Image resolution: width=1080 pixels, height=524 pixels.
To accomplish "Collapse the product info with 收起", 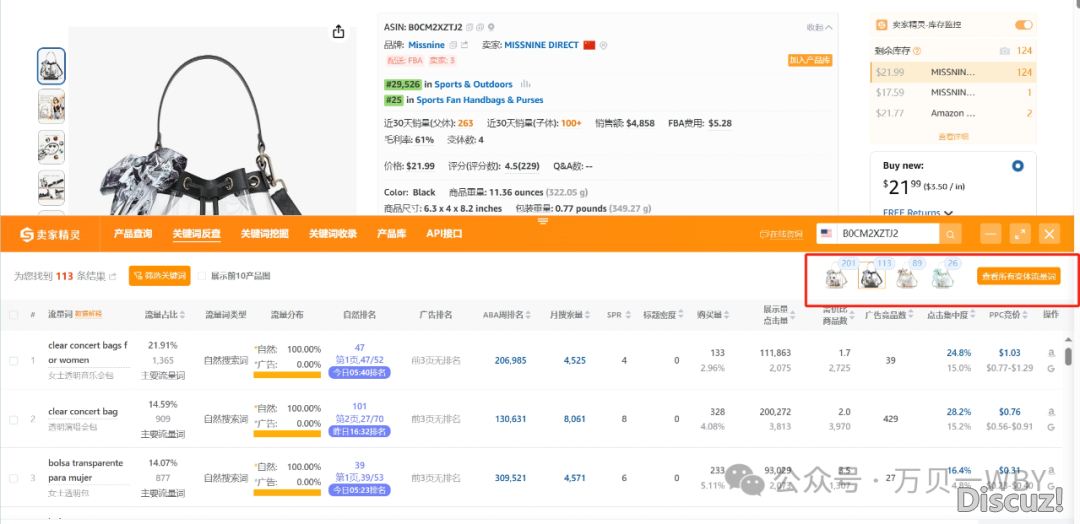I will [x=819, y=28].
